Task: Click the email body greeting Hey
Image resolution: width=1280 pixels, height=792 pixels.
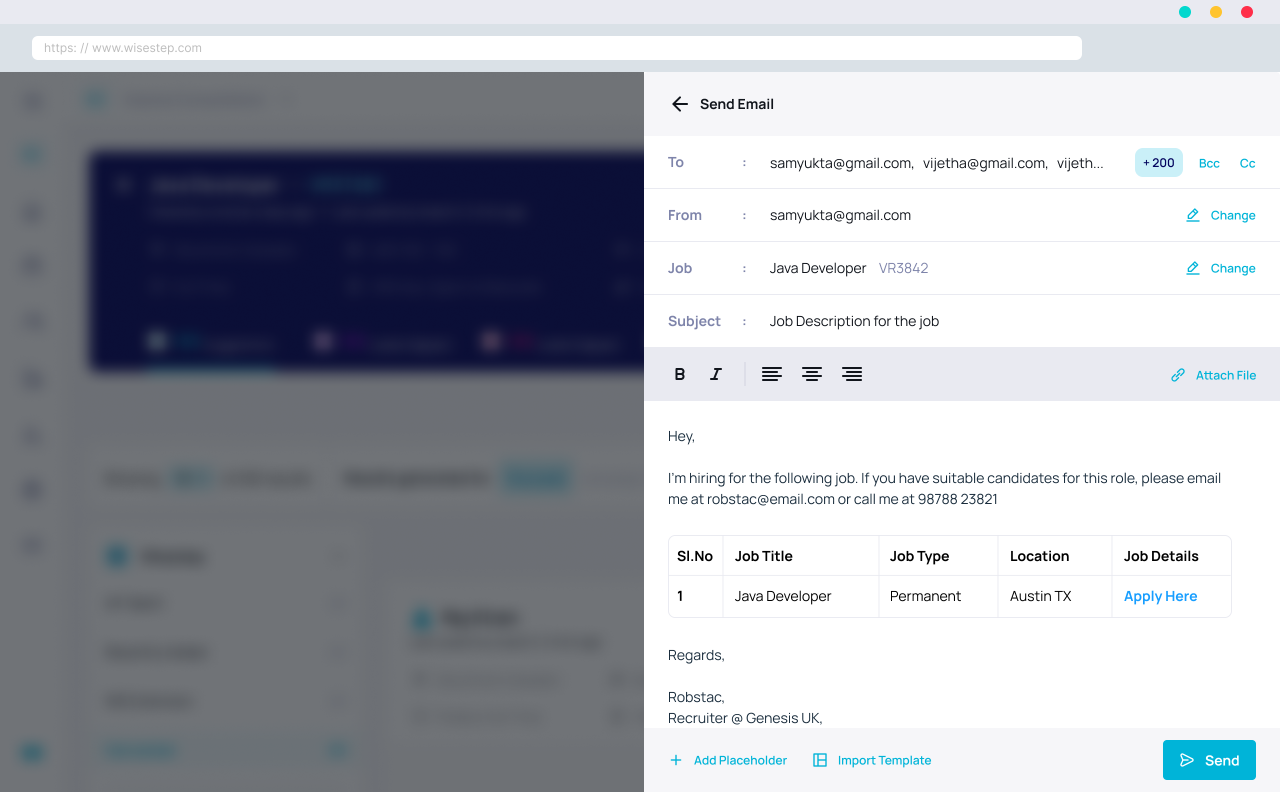Action: click(681, 436)
